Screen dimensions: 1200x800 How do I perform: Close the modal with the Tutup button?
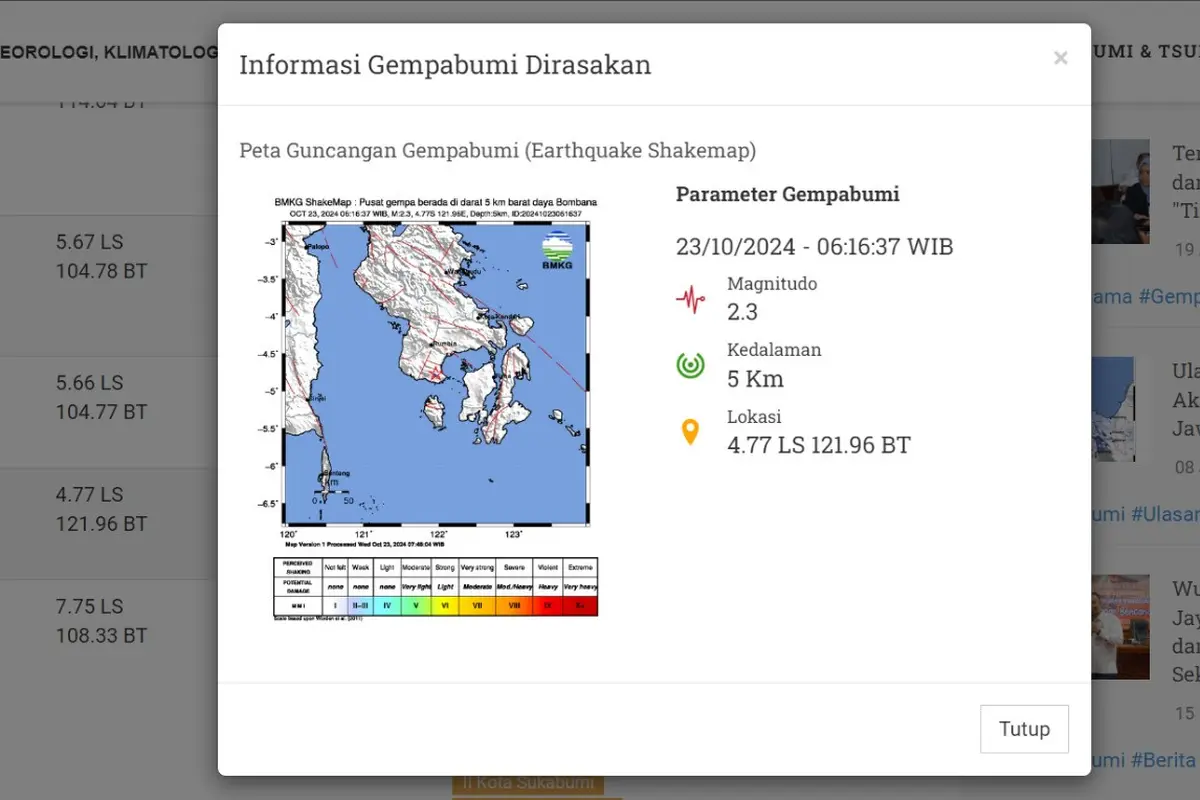tap(1024, 729)
